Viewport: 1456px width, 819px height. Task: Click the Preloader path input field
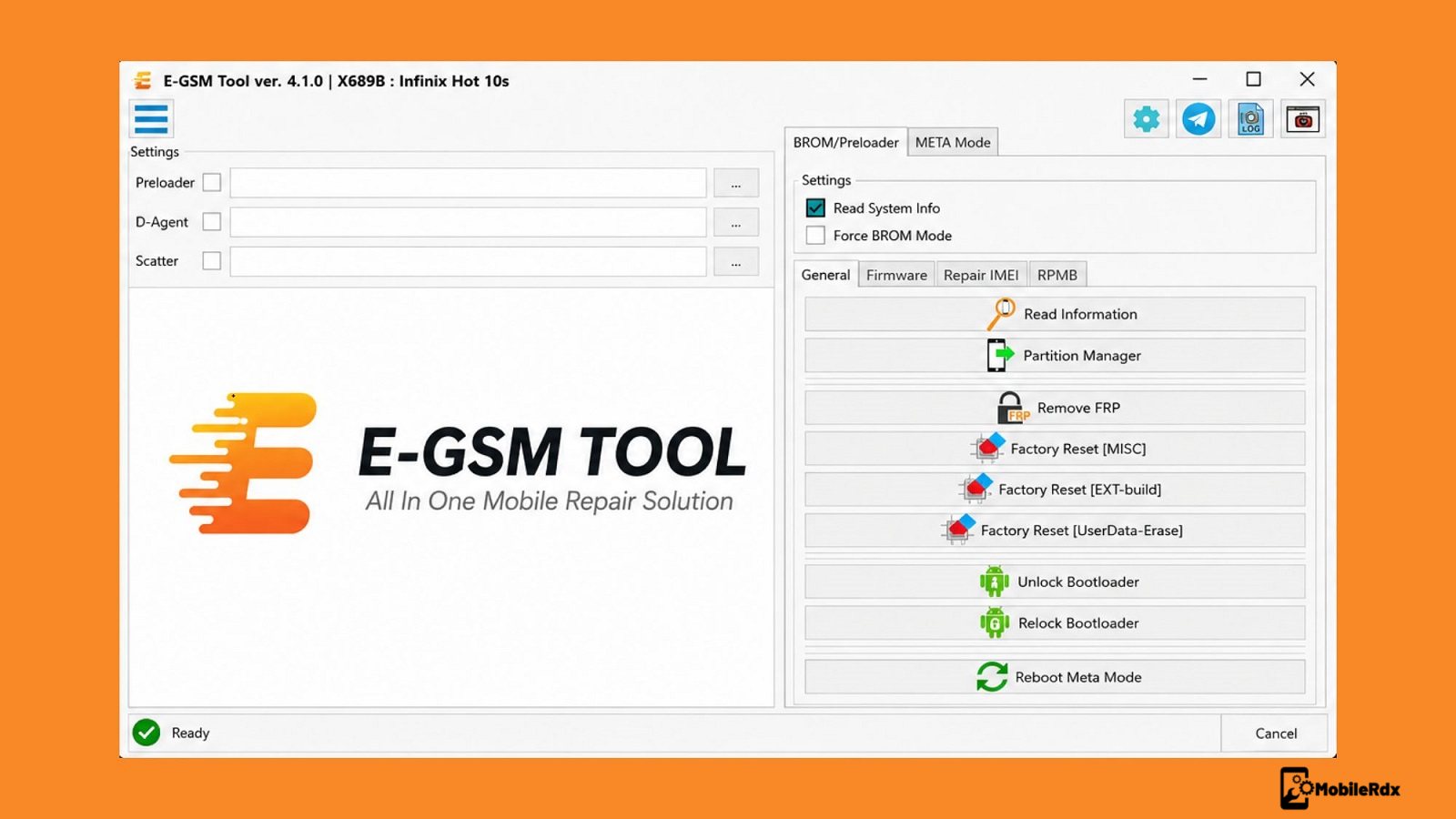(x=468, y=183)
